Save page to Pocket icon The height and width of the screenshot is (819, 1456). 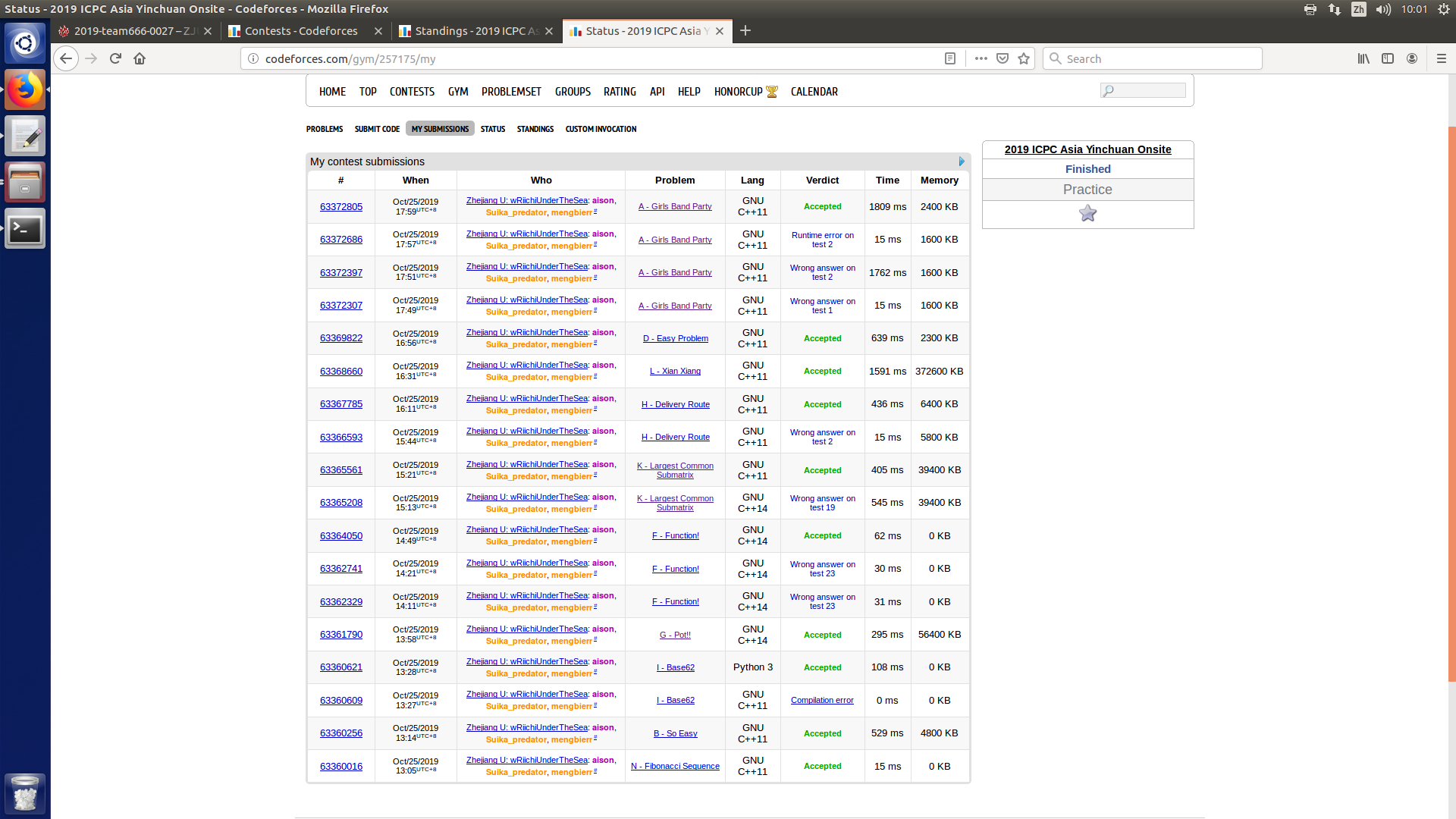point(1003,58)
